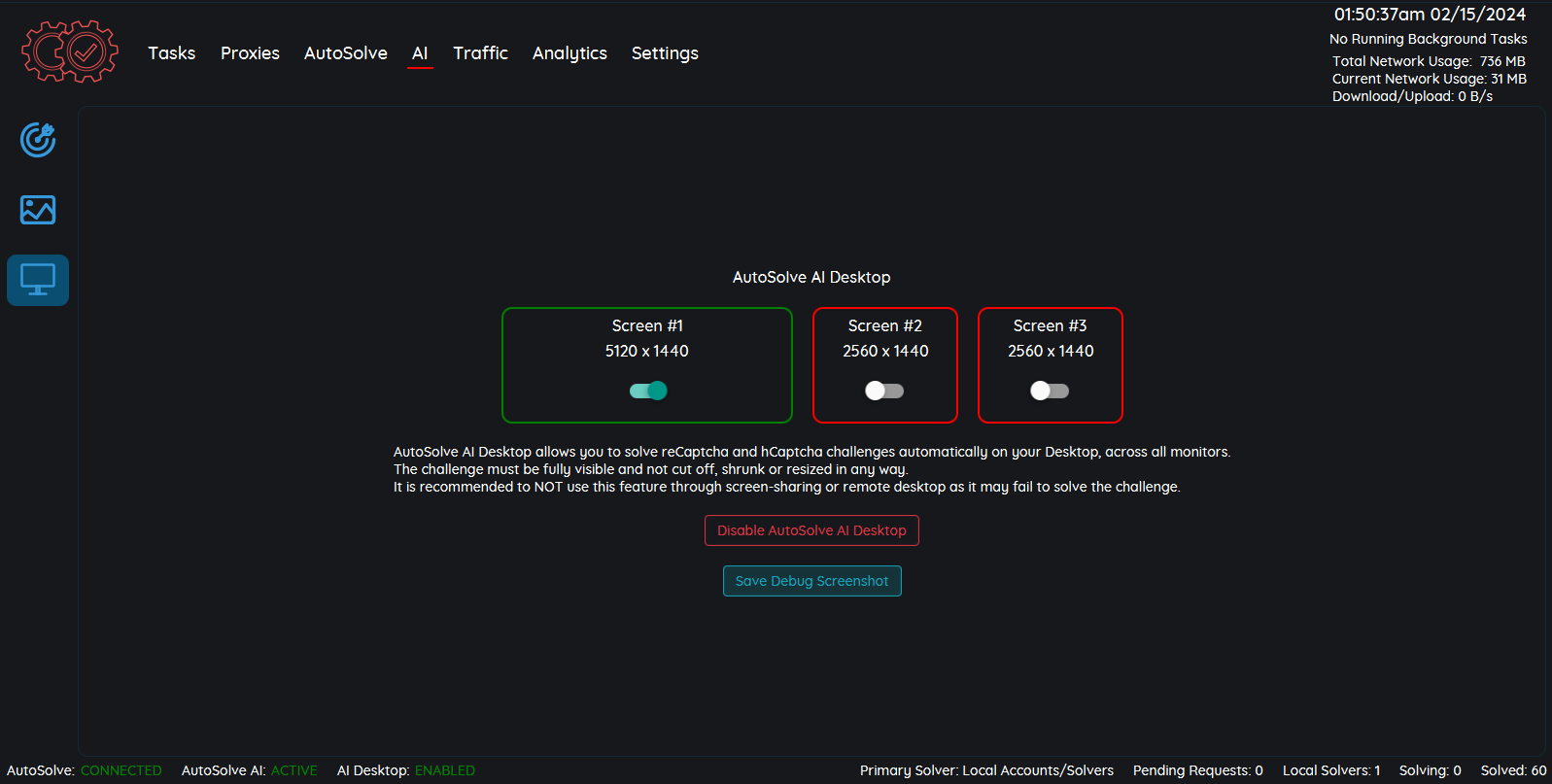Screen dimensions: 1552x784
Task: Click the red gears app logo
Action: [70, 51]
